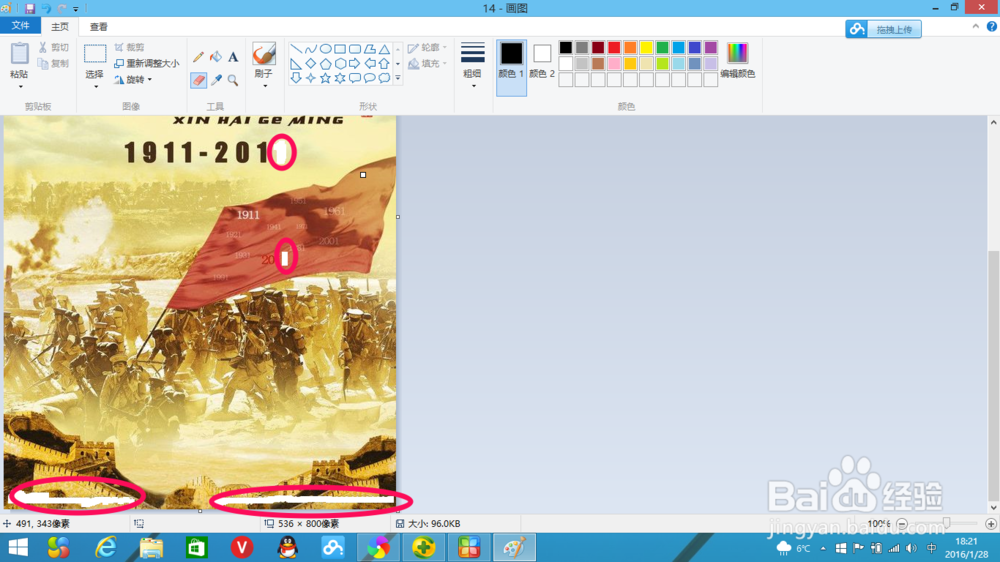Image resolution: width=1000 pixels, height=562 pixels.
Task: Click the Save icon in quick access toolbar
Action: [29, 8]
